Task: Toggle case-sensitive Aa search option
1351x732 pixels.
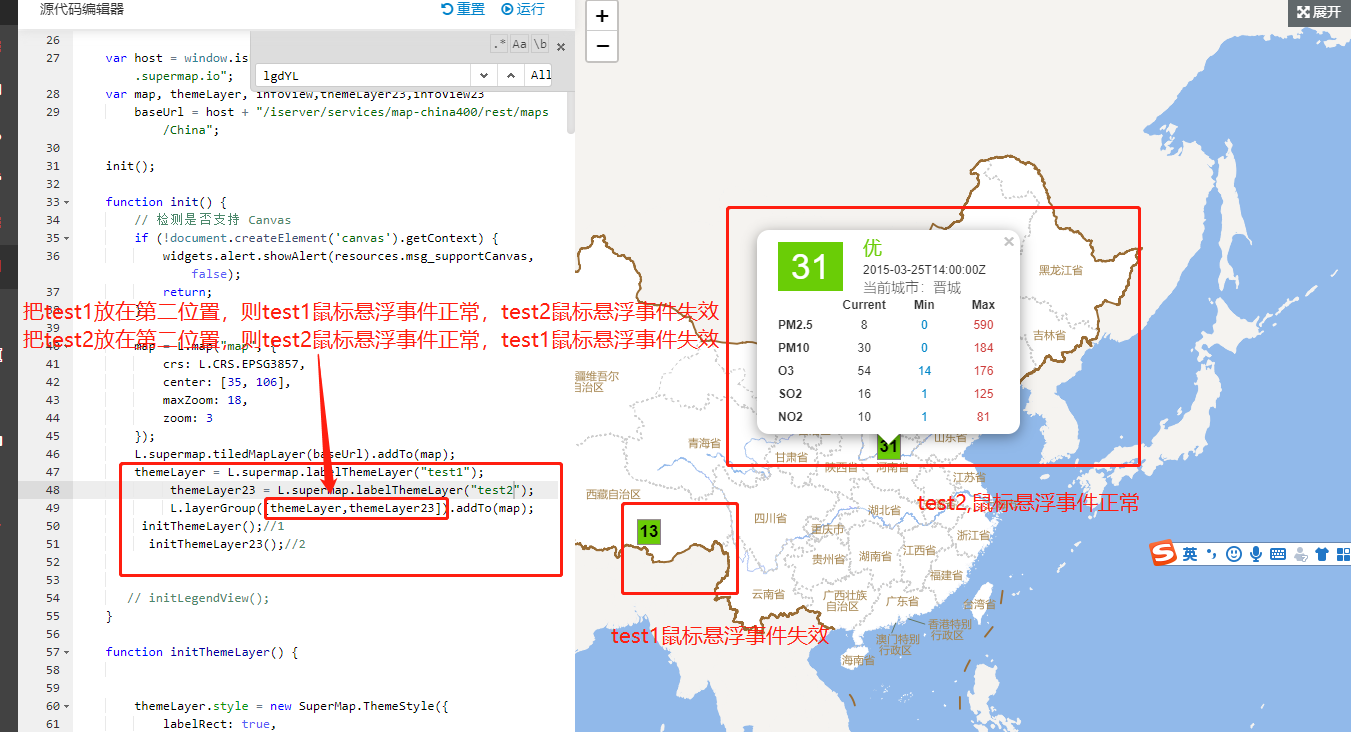Action: 519,44
